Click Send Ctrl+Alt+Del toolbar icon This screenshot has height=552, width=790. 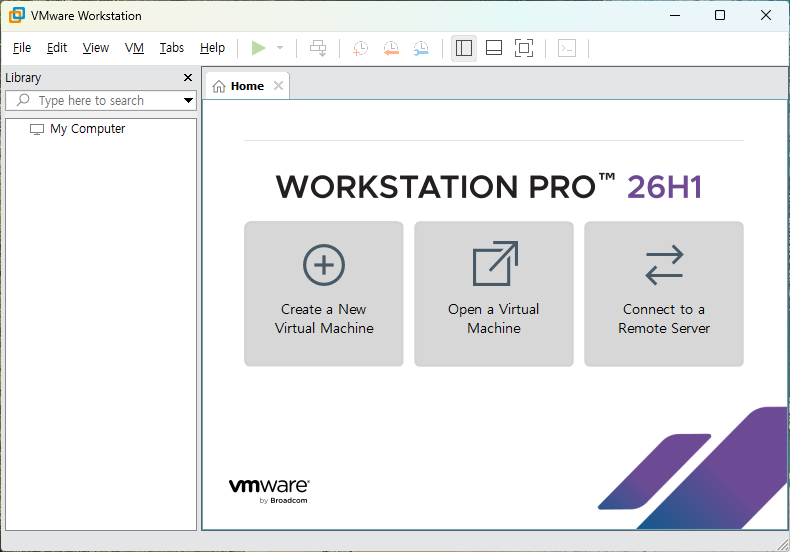click(x=318, y=48)
